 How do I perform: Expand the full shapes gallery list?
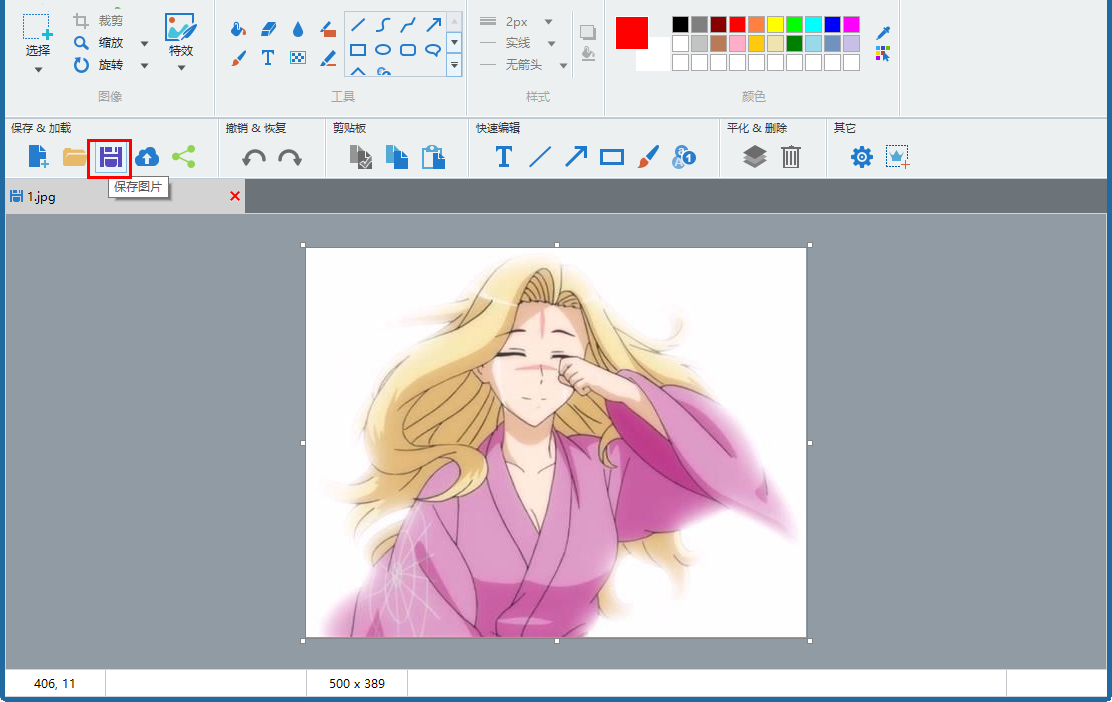coord(455,65)
